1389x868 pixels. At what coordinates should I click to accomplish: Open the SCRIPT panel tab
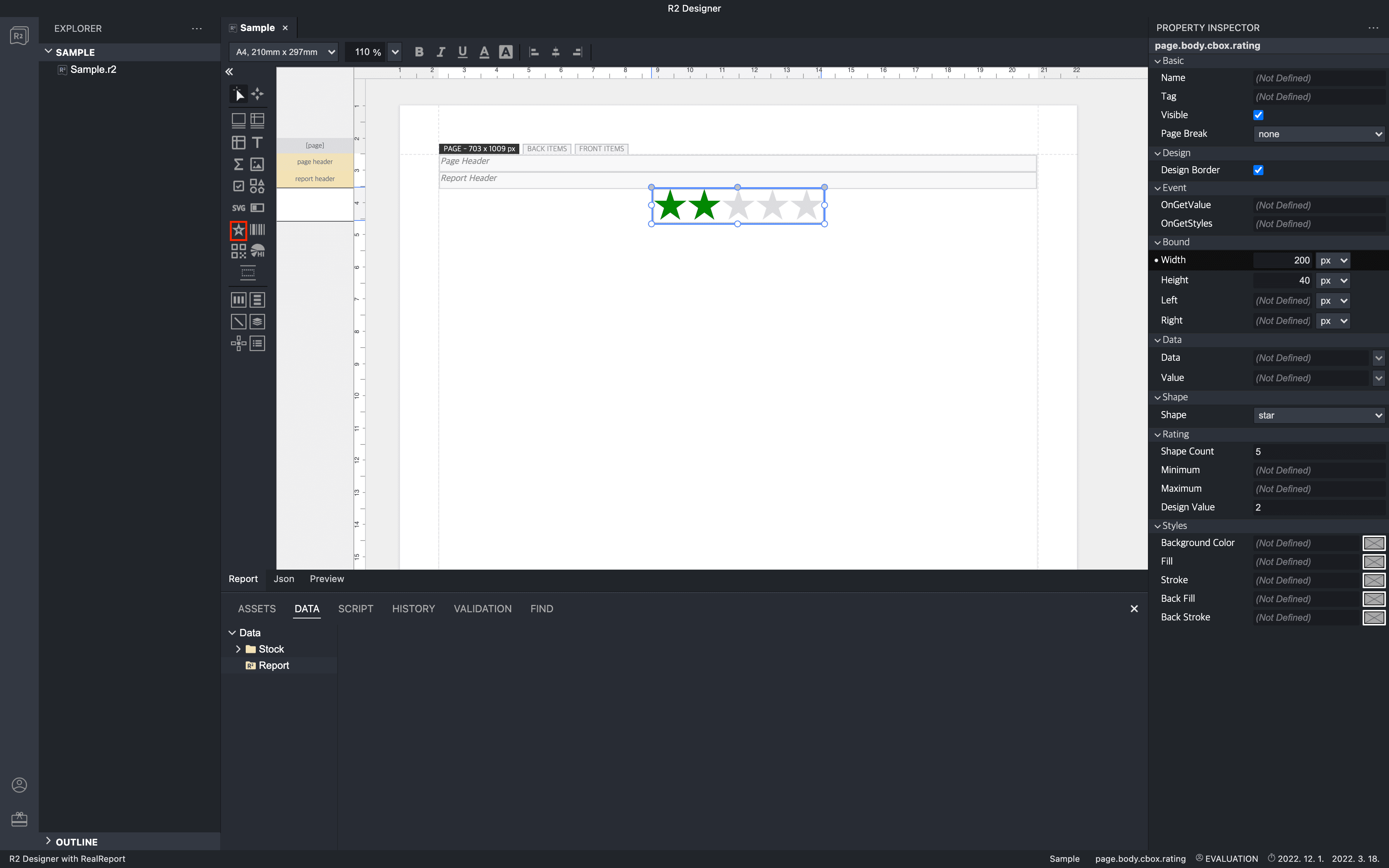[355, 608]
